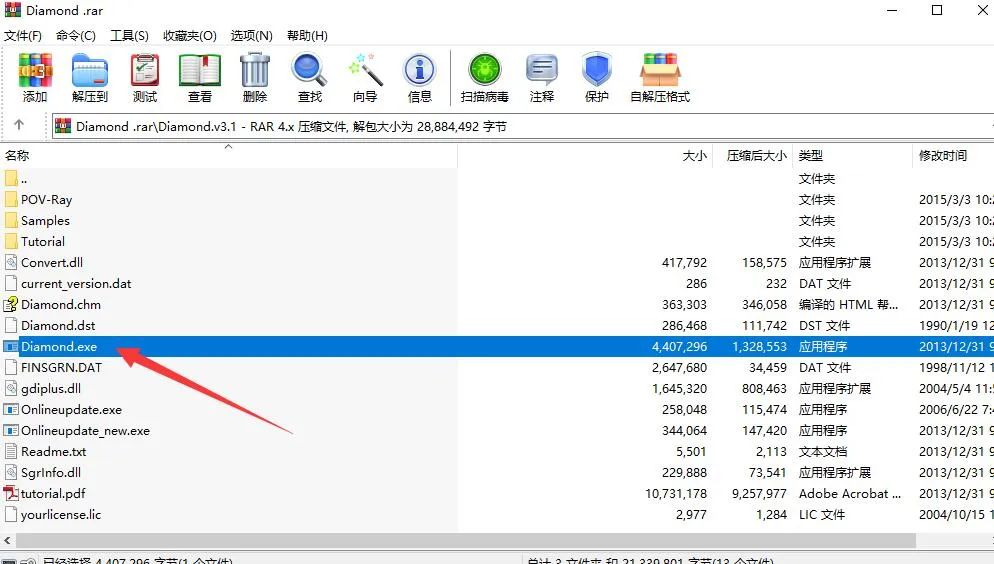Select the yourlicense.lic file
The width and height of the screenshot is (994, 564).
(61, 515)
